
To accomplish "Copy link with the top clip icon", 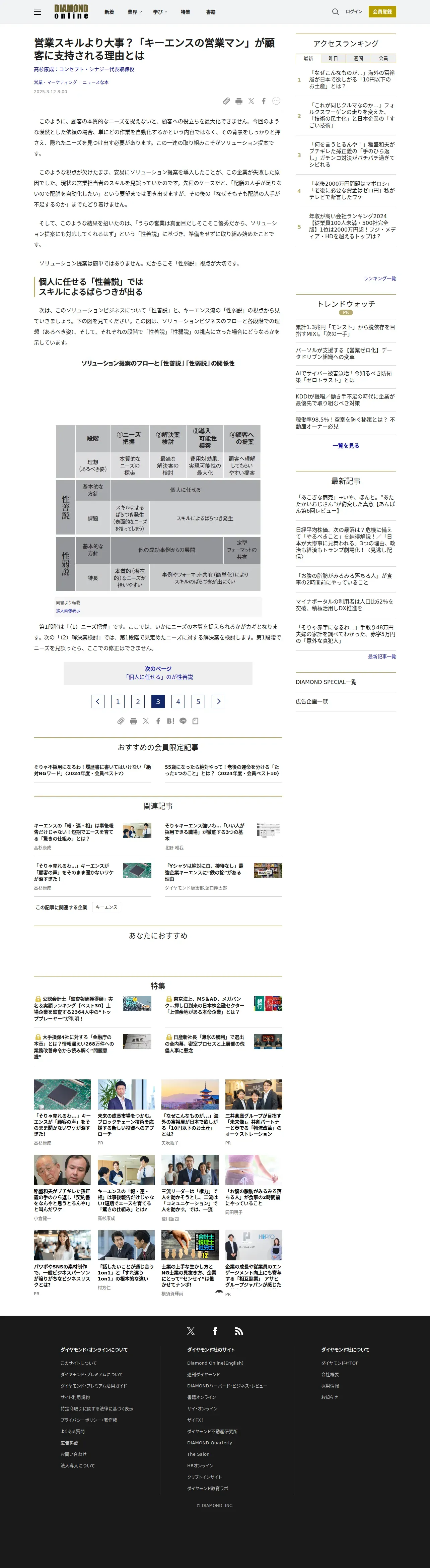I will pos(226,101).
